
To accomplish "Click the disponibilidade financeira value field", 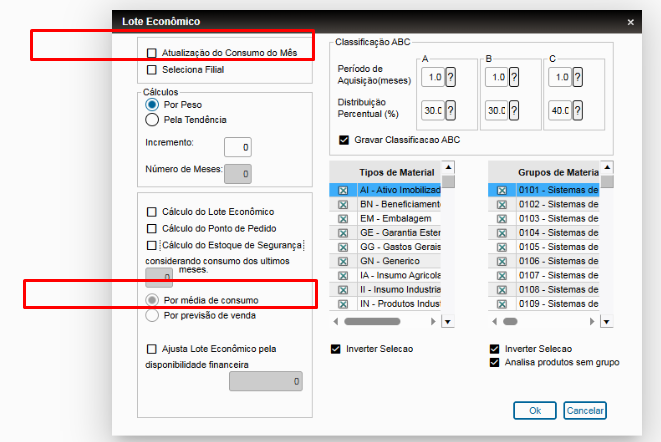I will coord(266,381).
